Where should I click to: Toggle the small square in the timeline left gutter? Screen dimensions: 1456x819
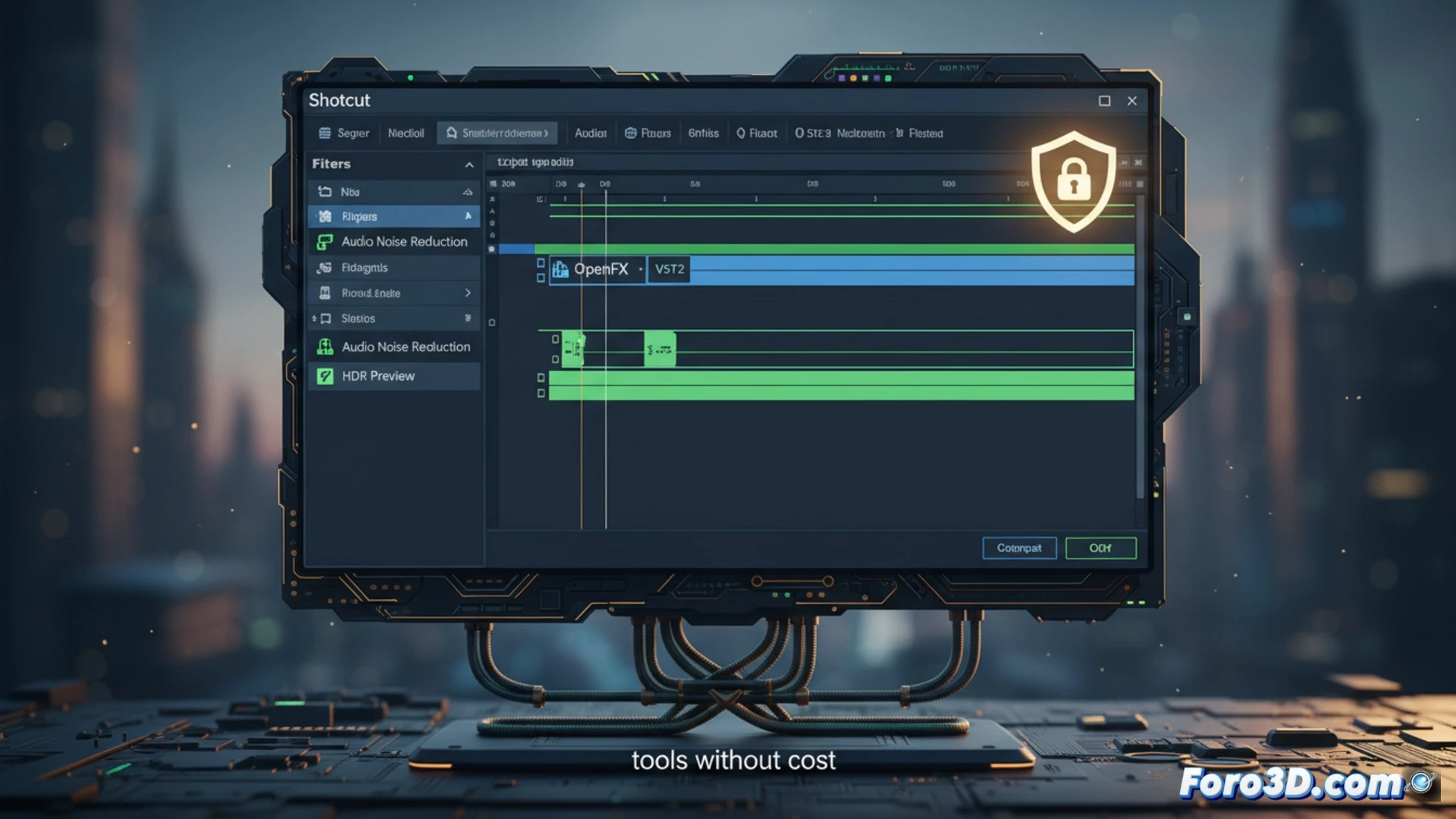tap(492, 323)
